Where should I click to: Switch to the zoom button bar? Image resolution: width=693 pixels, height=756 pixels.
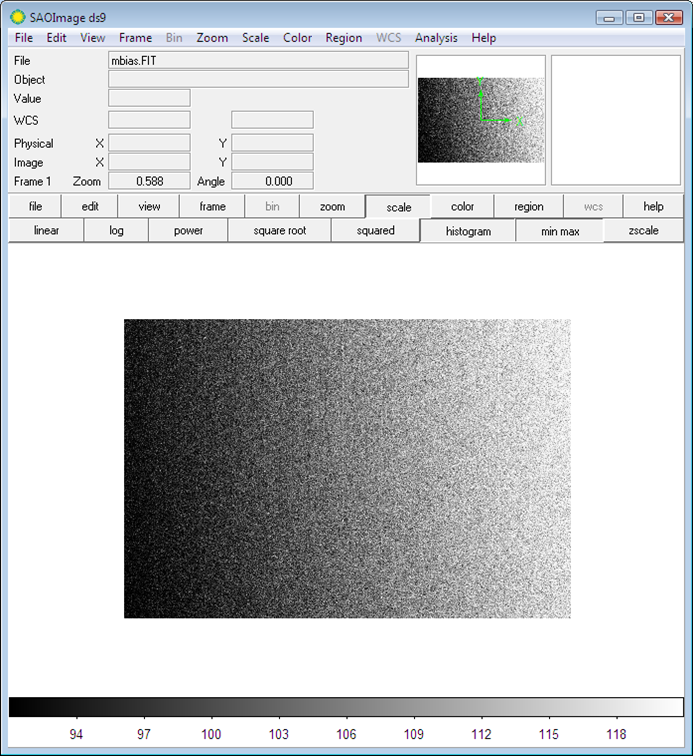pos(332,207)
